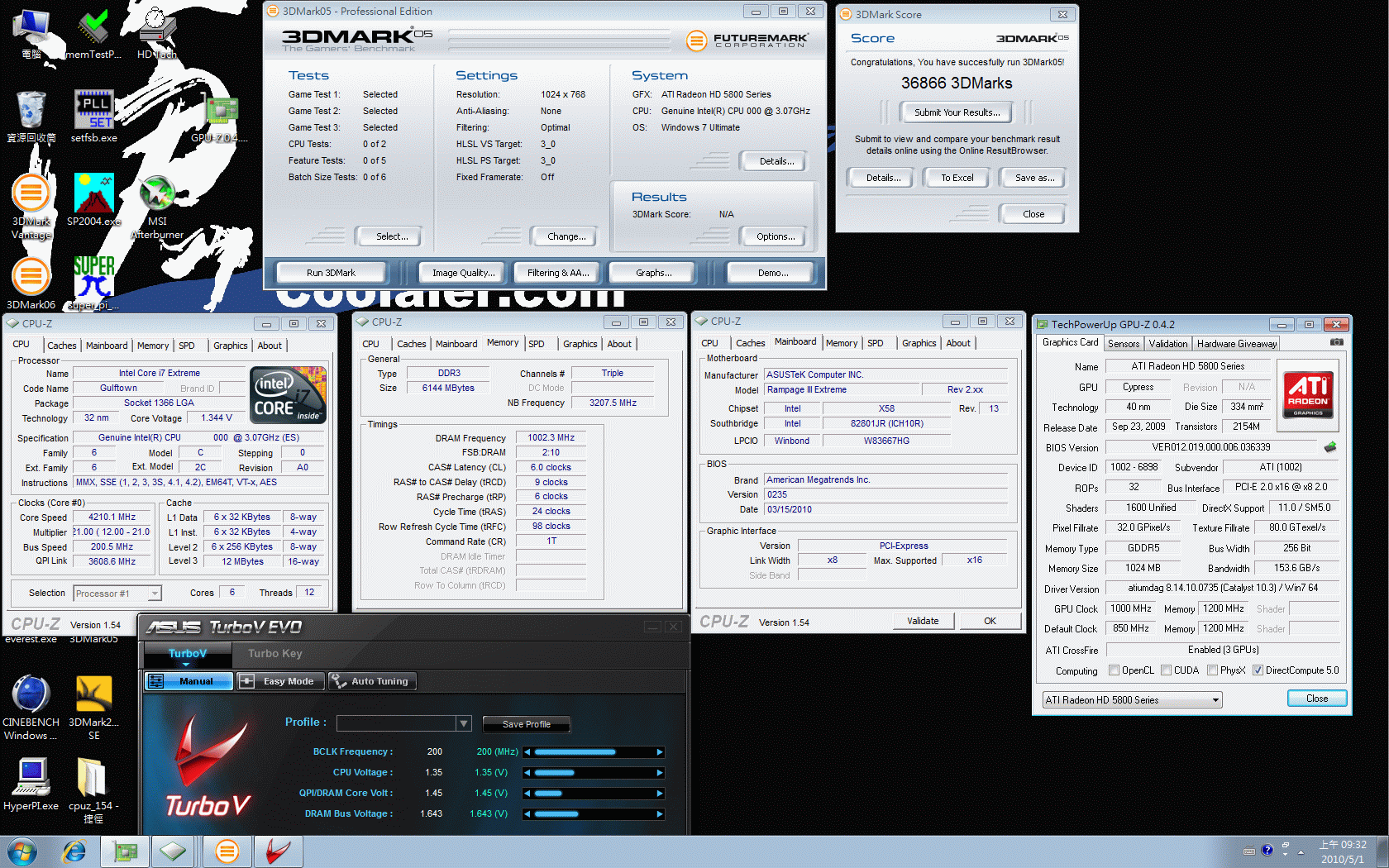The width and height of the screenshot is (1389, 868).
Task: Open the HD Tach desktop icon
Action: click(157, 33)
